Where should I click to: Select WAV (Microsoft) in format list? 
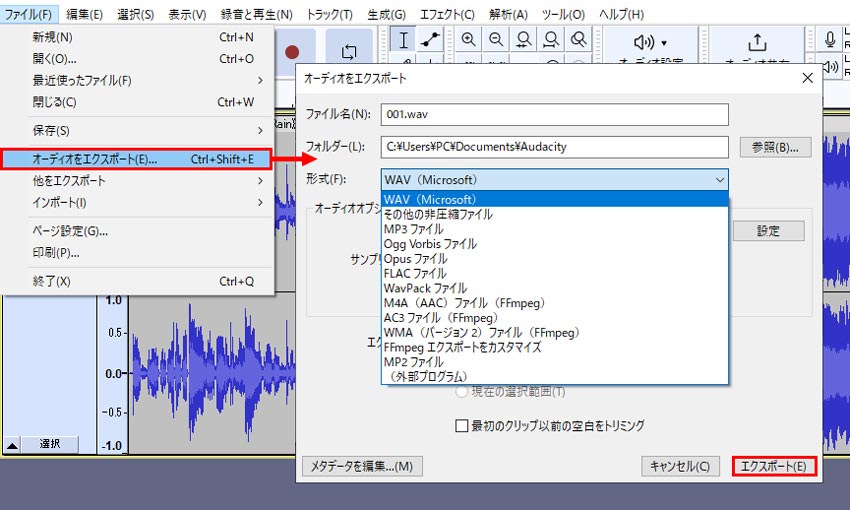[x=555, y=199]
